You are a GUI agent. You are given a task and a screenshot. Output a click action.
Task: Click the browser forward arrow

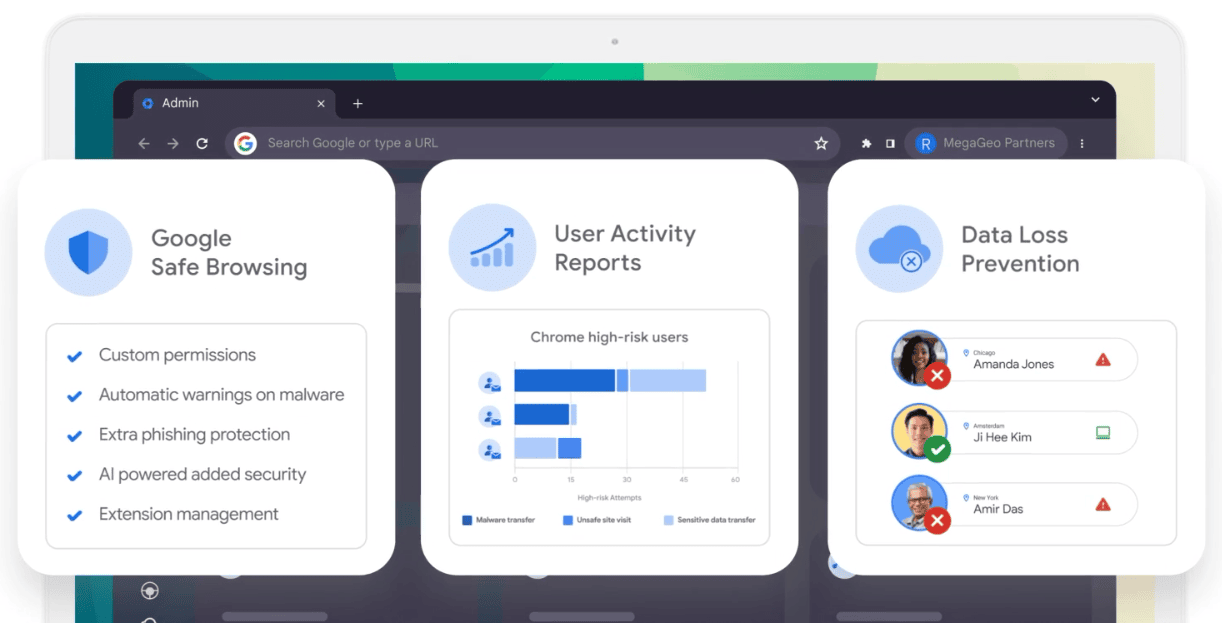click(x=173, y=144)
